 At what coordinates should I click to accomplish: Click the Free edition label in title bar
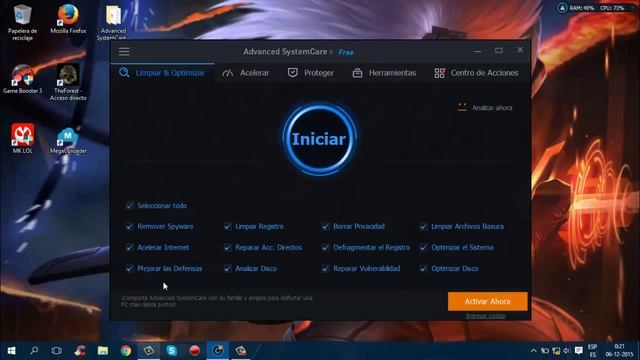click(346, 52)
